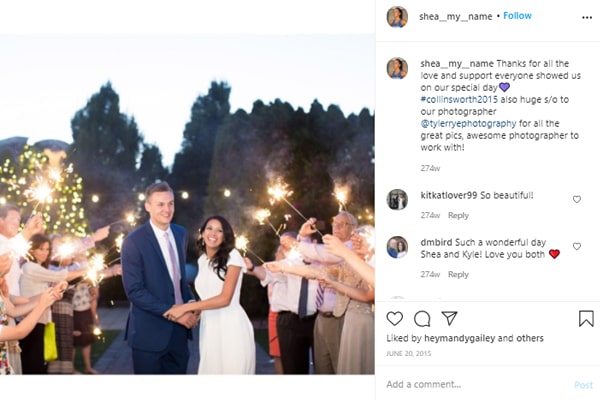Open shea__my__name avatar in post header
This screenshot has height=400, width=600.
tap(397, 16)
